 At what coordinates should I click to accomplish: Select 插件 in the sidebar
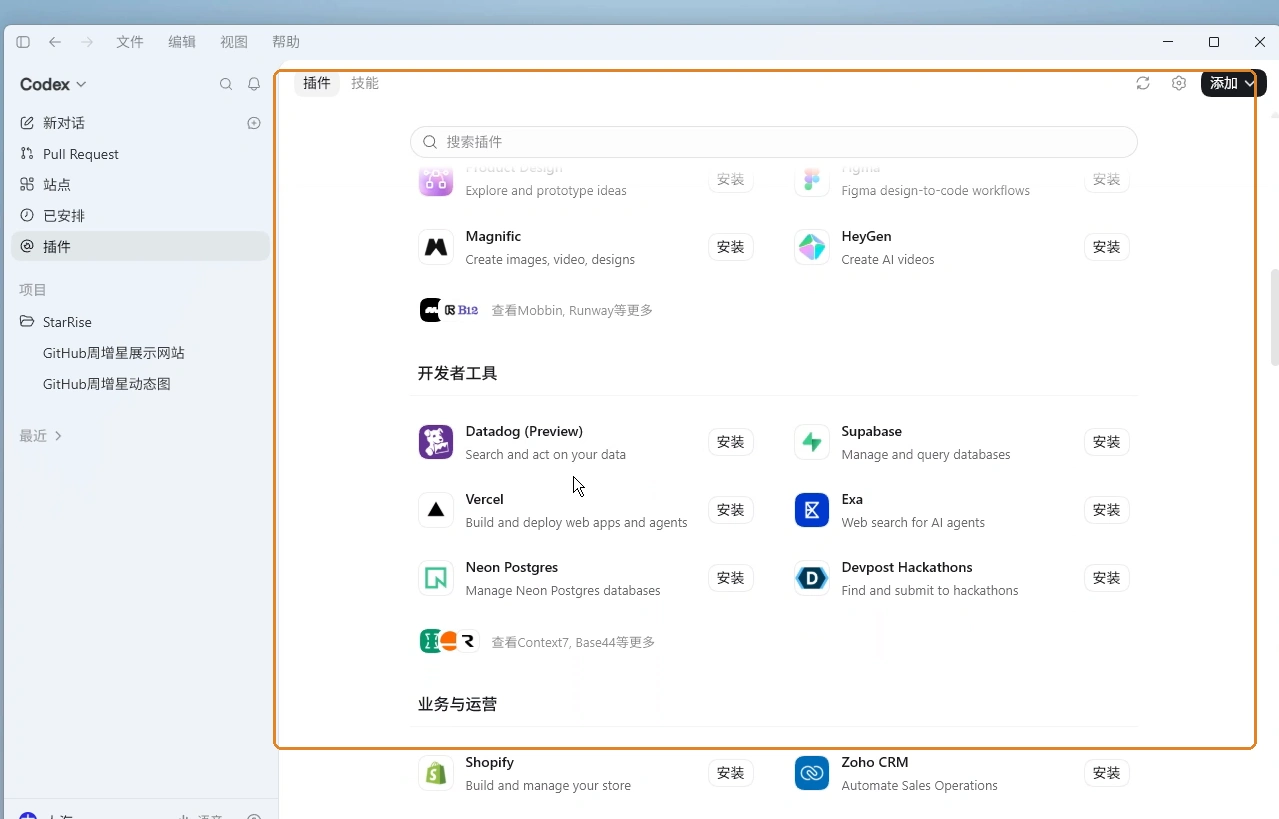coord(140,247)
